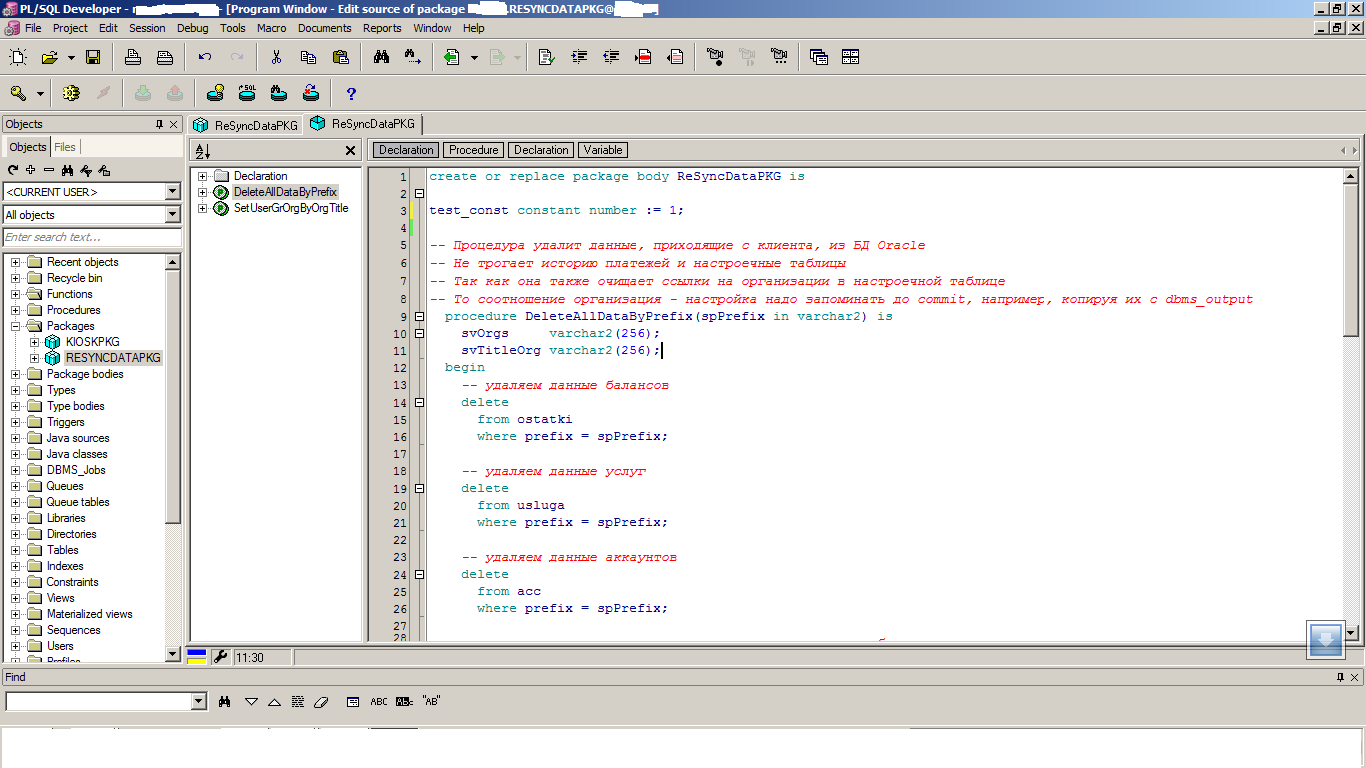The width and height of the screenshot is (1366, 768).
Task: Switch to the Files tab
Action: (x=64, y=147)
